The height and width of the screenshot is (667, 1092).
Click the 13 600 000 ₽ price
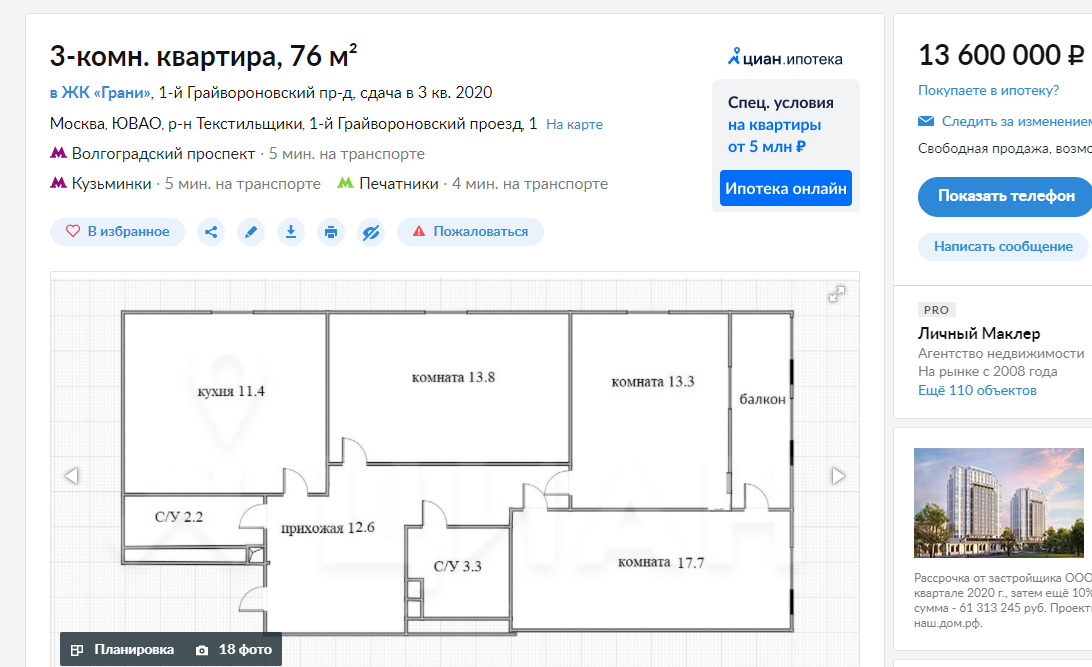tap(1001, 56)
